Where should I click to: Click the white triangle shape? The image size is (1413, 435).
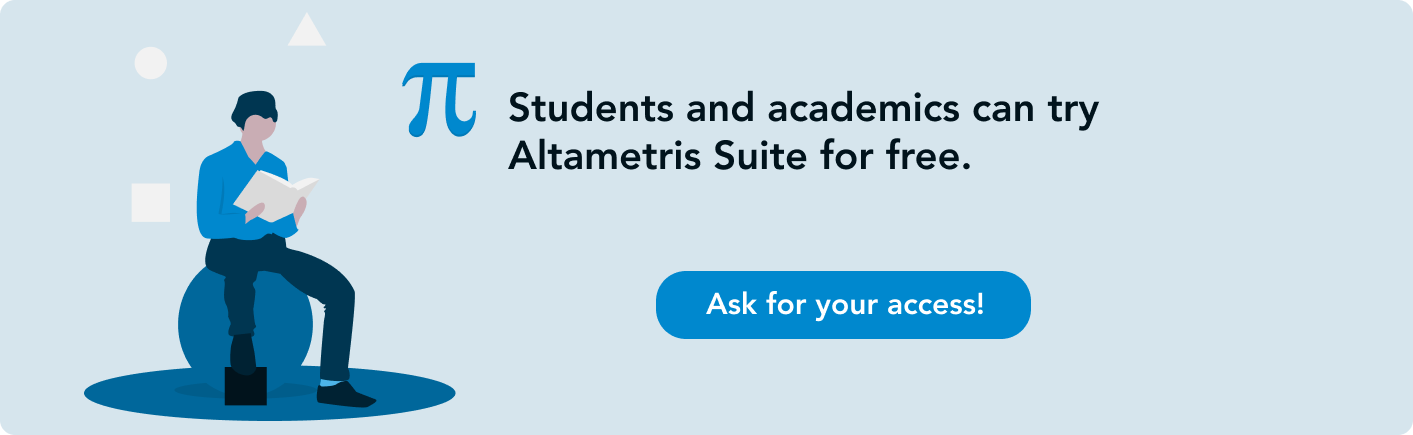tap(307, 30)
